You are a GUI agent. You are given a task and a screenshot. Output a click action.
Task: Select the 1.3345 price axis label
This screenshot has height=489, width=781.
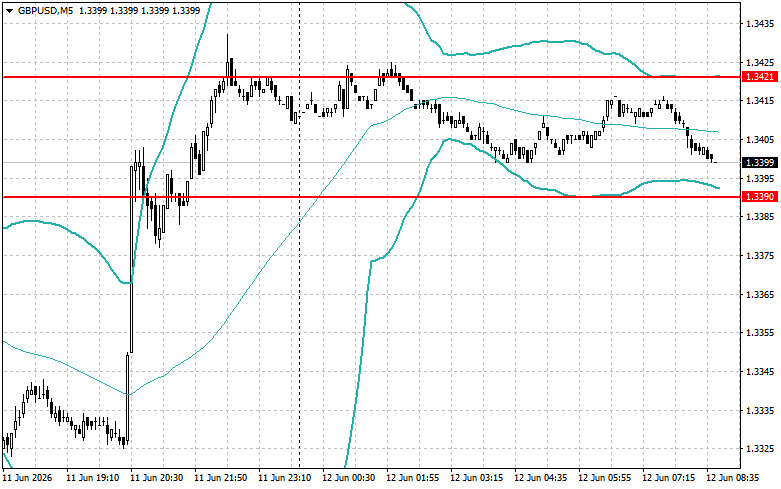click(x=760, y=371)
